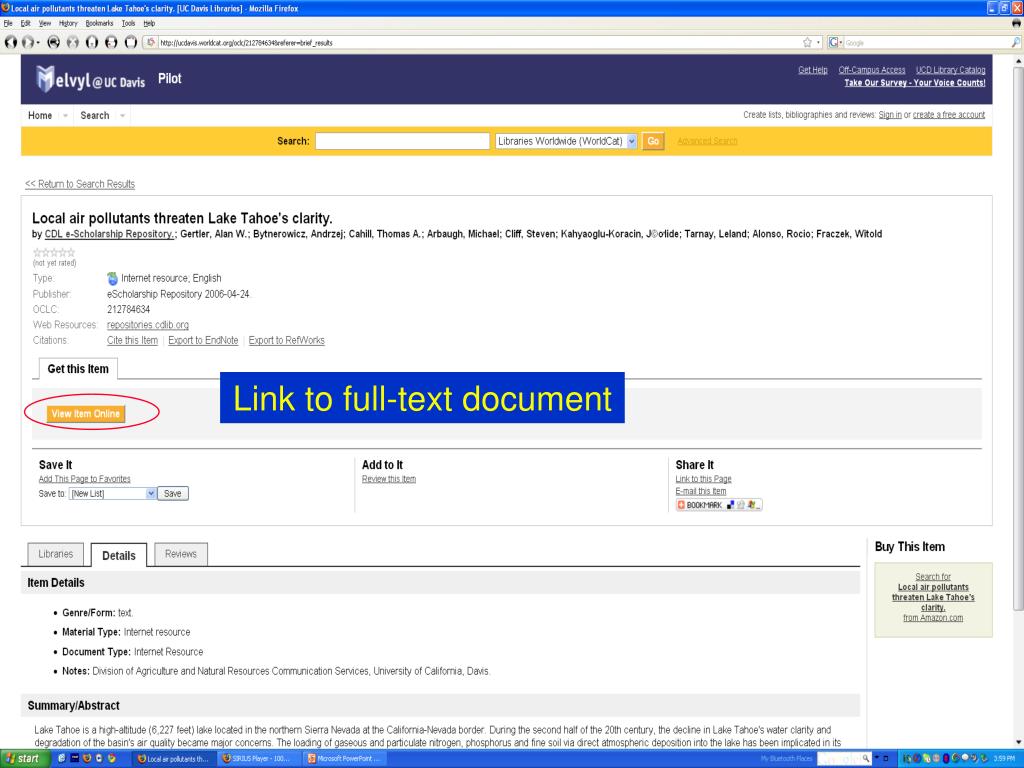1024x768 pixels.
Task: Switch to the Reviews tab
Action: pyautogui.click(x=181, y=554)
